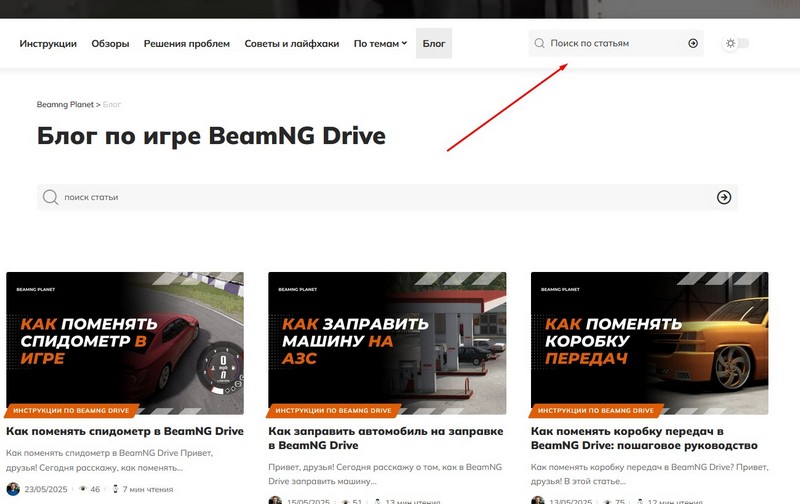Image resolution: width=800 pixels, height=504 pixels.
Task: Focus the Поиск по статьям field
Action: [616, 43]
